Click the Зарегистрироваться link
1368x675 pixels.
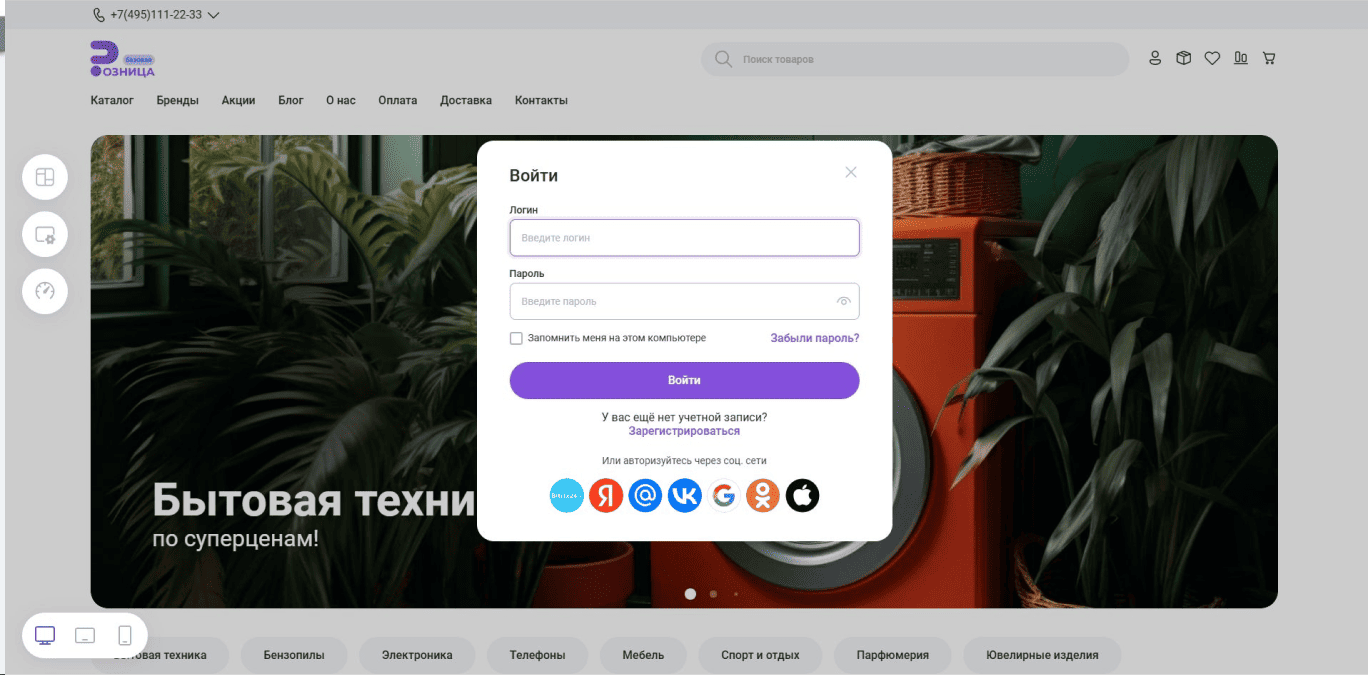(684, 431)
